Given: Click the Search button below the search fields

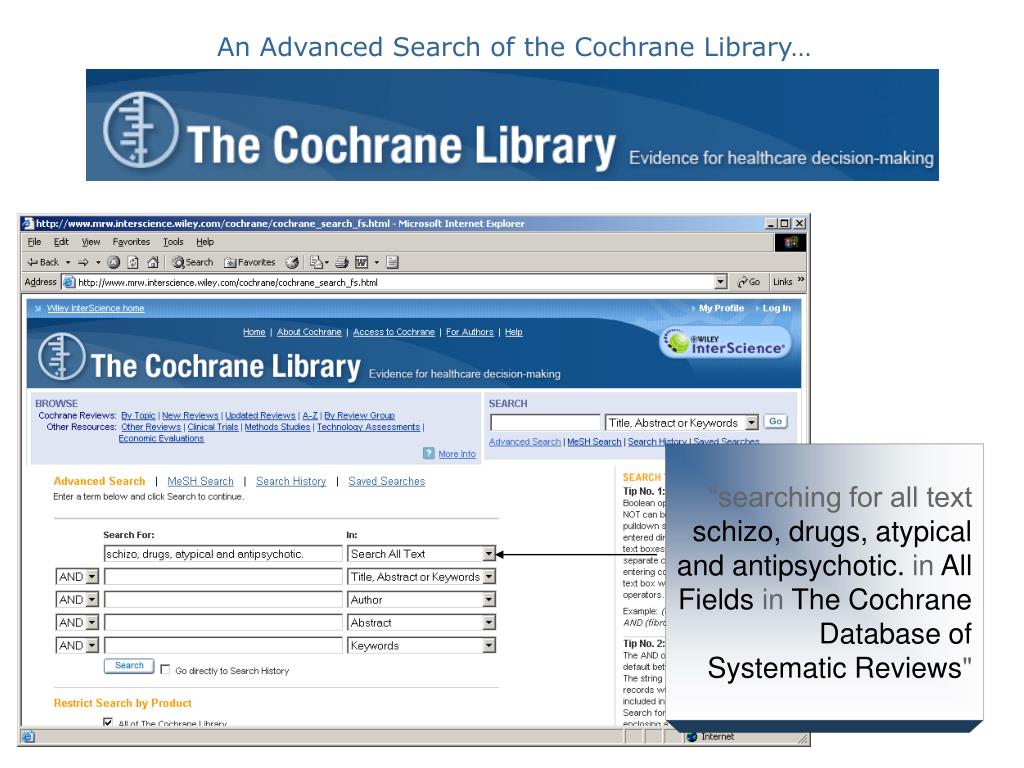Looking at the screenshot, I should tap(129, 665).
